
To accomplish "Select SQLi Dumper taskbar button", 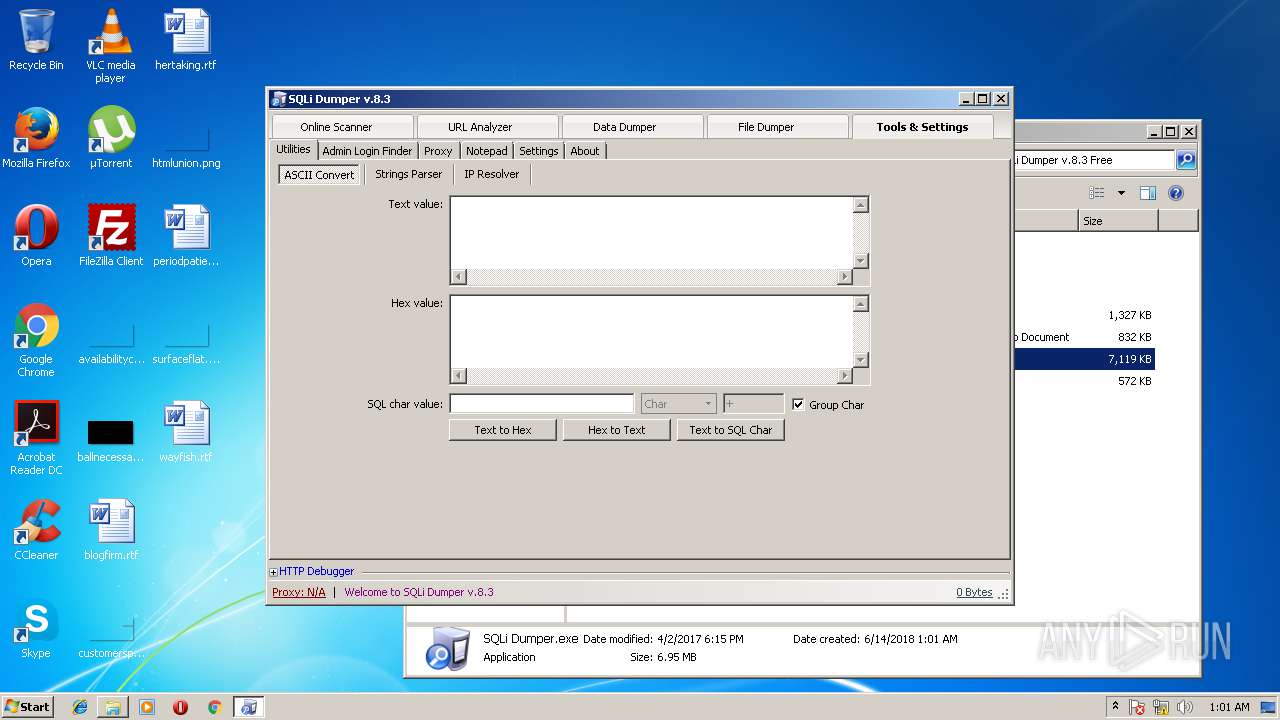I will pyautogui.click(x=248, y=707).
